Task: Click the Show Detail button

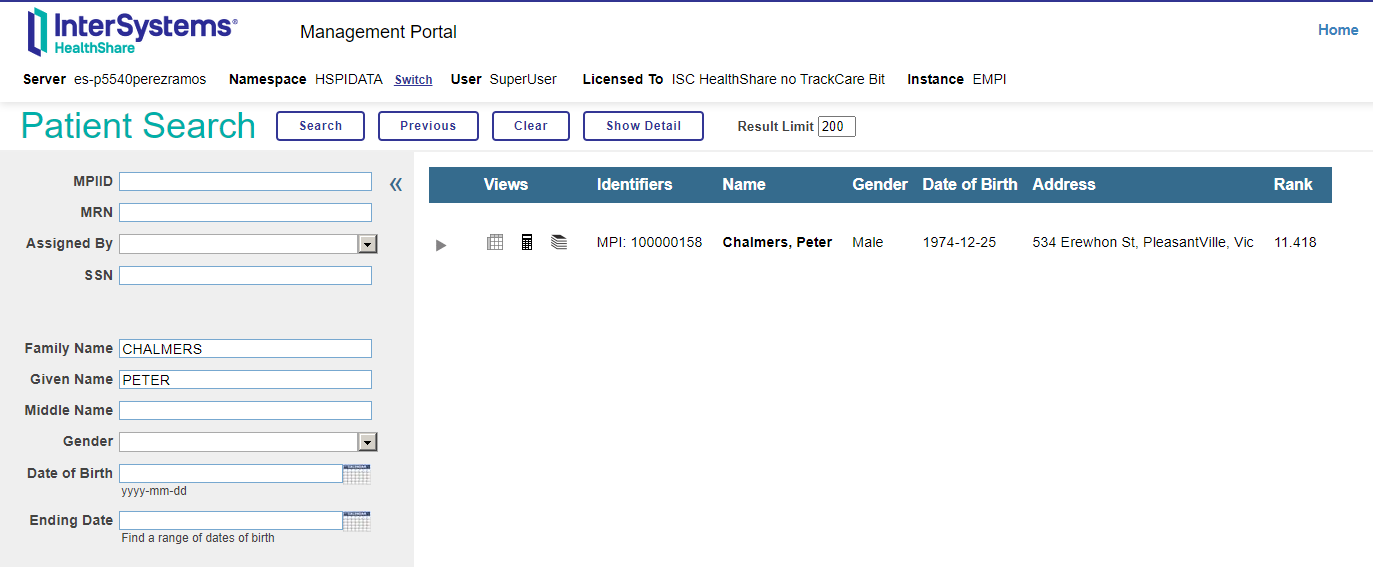Action: point(643,126)
